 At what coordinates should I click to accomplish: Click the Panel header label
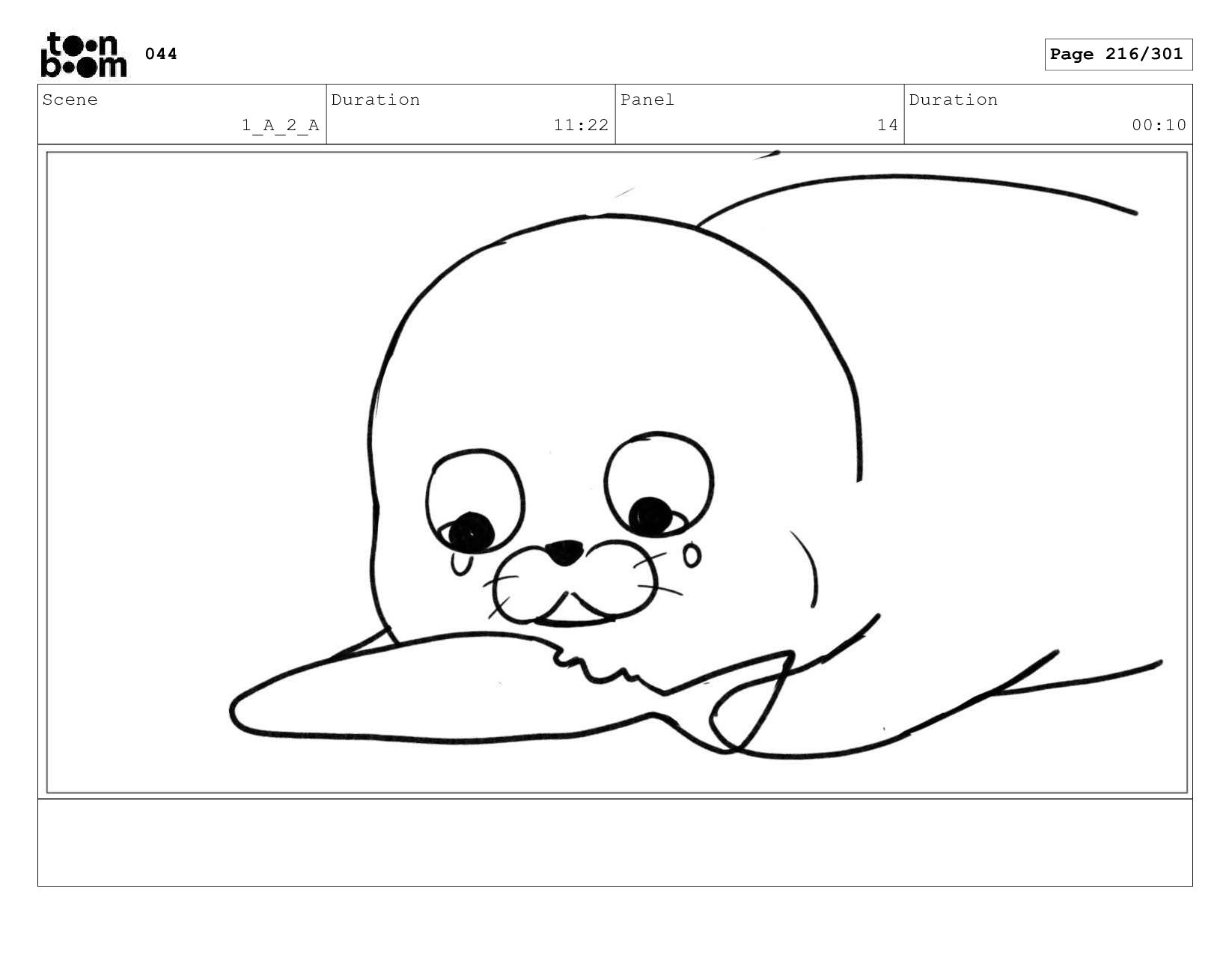647,100
